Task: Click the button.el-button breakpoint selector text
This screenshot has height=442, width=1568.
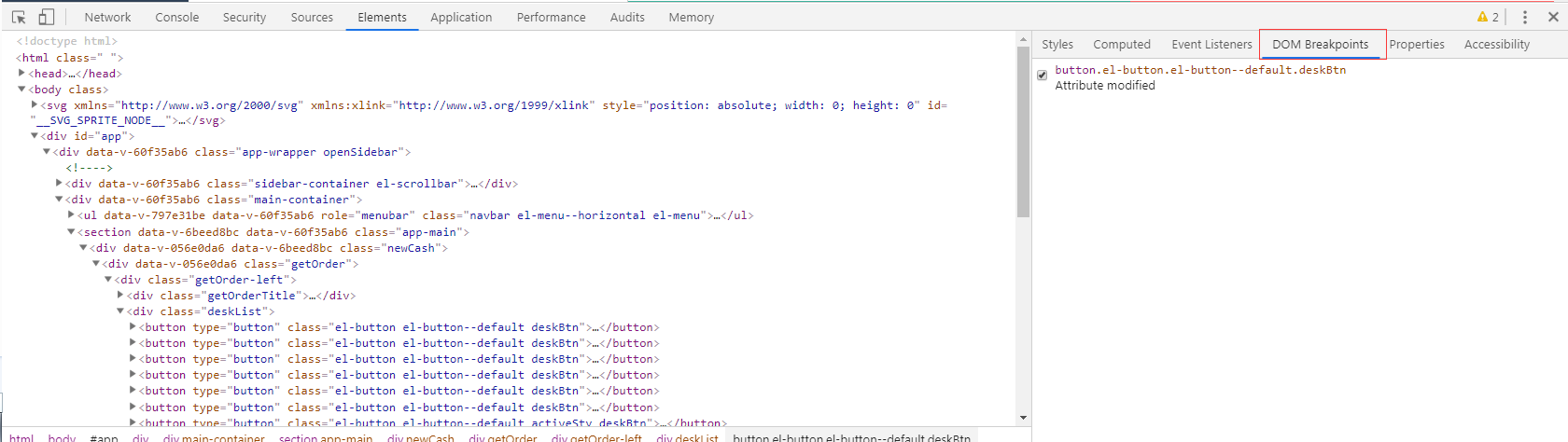Action: click(x=1200, y=70)
